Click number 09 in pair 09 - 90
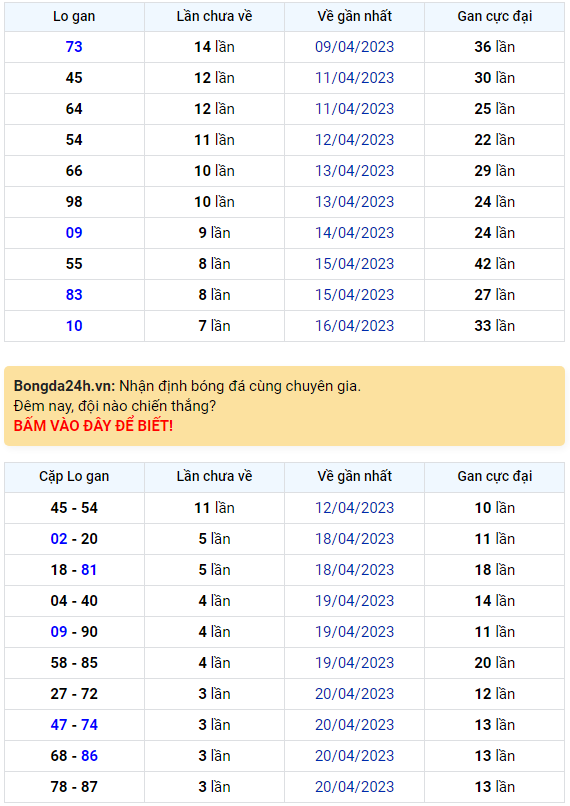The image size is (570, 806). pyautogui.click(x=59, y=632)
